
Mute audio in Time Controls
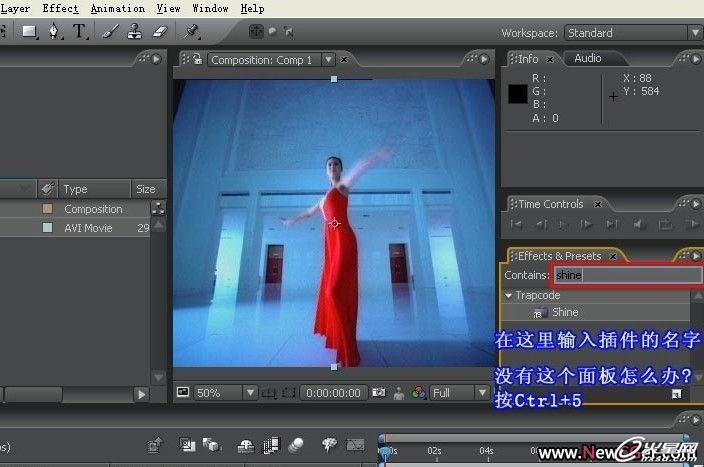pyautogui.click(x=638, y=224)
